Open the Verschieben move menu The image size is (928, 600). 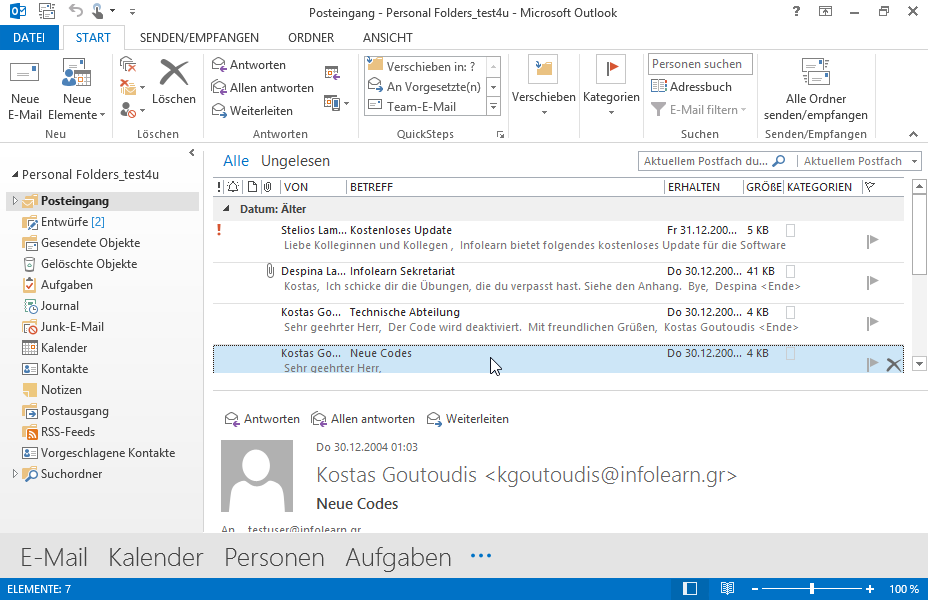(x=543, y=86)
